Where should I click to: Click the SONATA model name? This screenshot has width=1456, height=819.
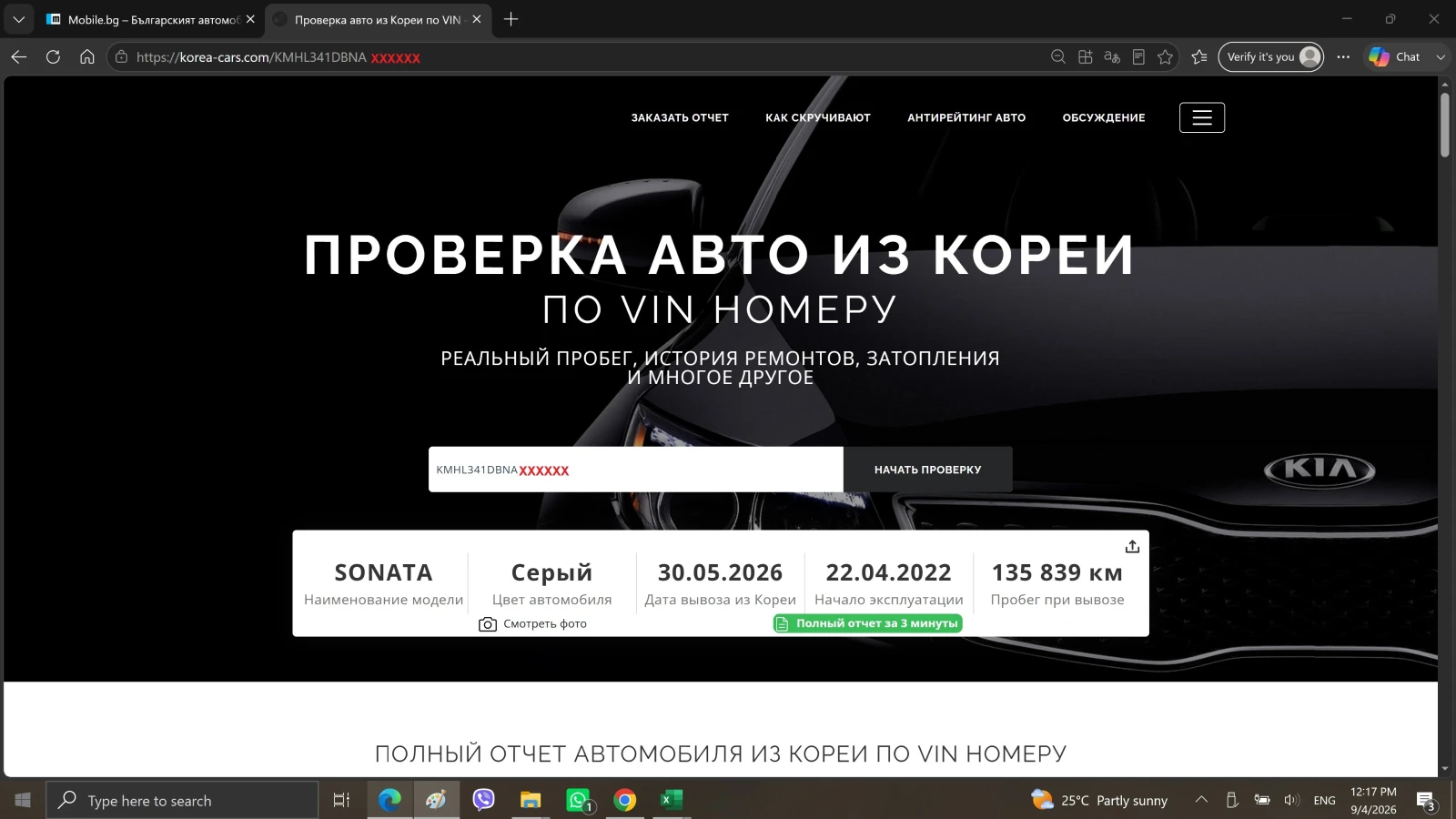tap(383, 572)
